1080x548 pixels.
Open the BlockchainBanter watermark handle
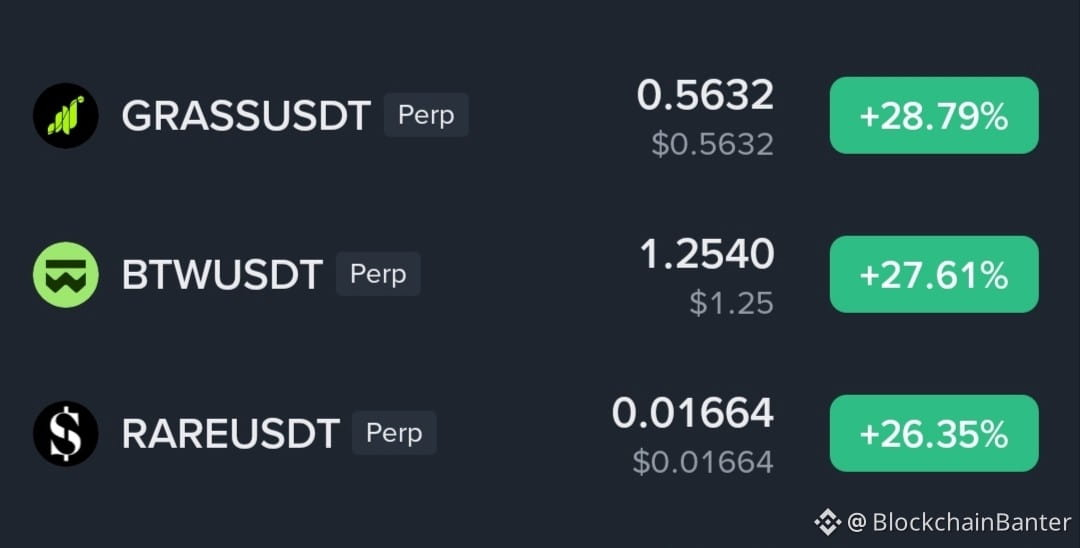(x=959, y=523)
